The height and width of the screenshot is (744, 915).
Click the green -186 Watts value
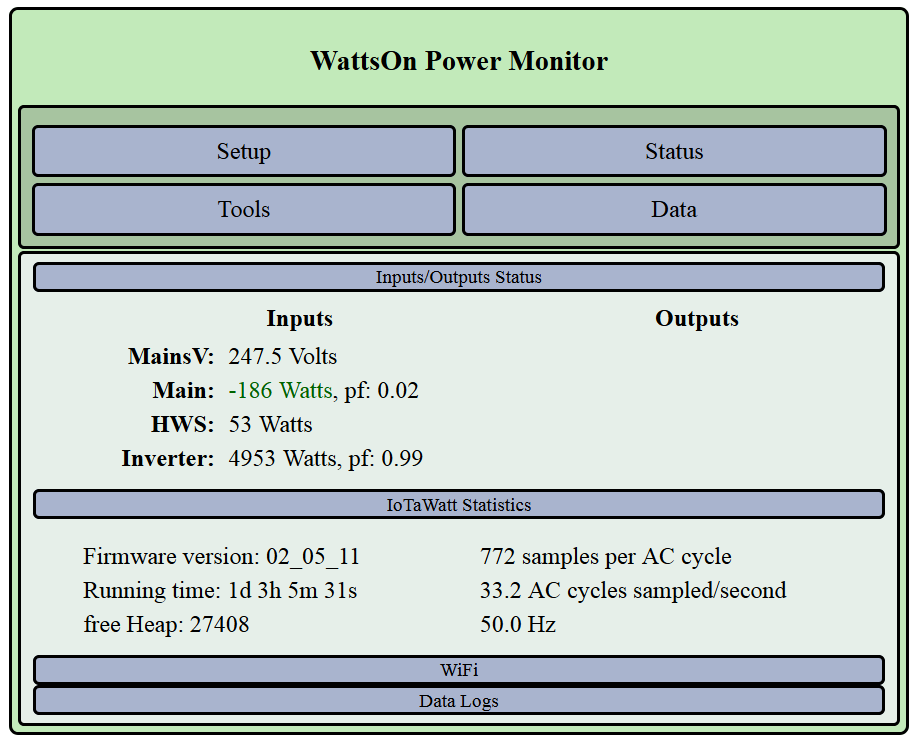280,390
